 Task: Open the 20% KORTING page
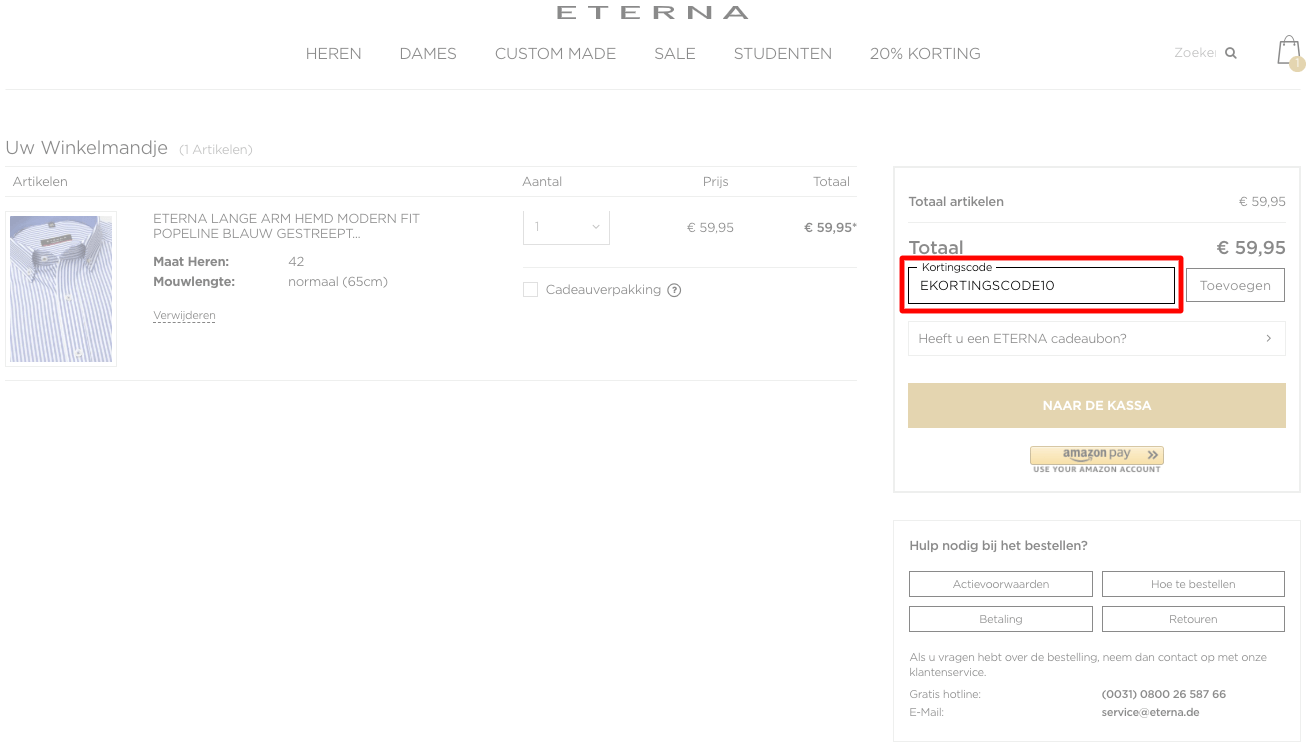click(925, 54)
